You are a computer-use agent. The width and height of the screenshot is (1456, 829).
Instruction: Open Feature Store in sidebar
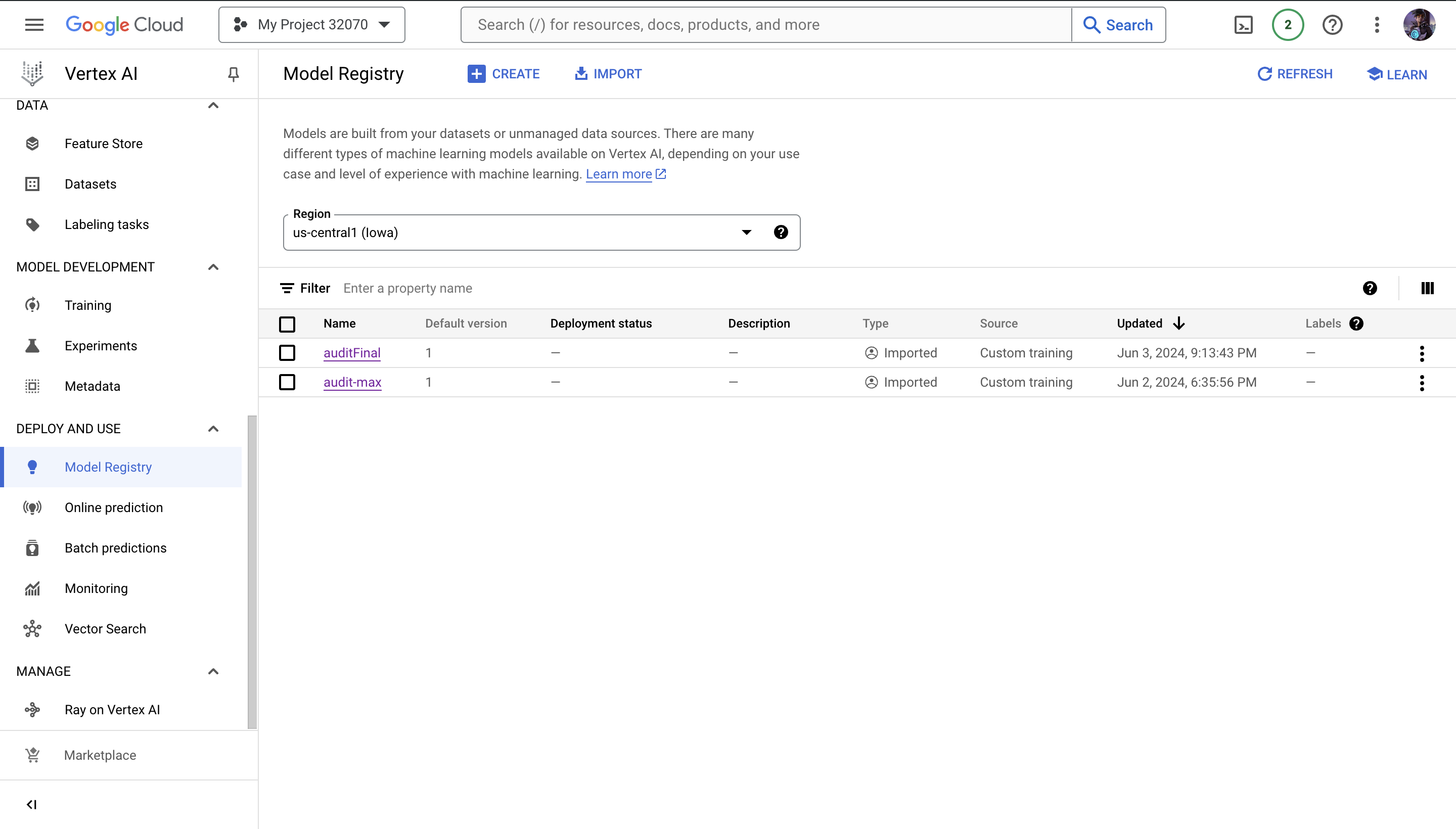point(104,144)
